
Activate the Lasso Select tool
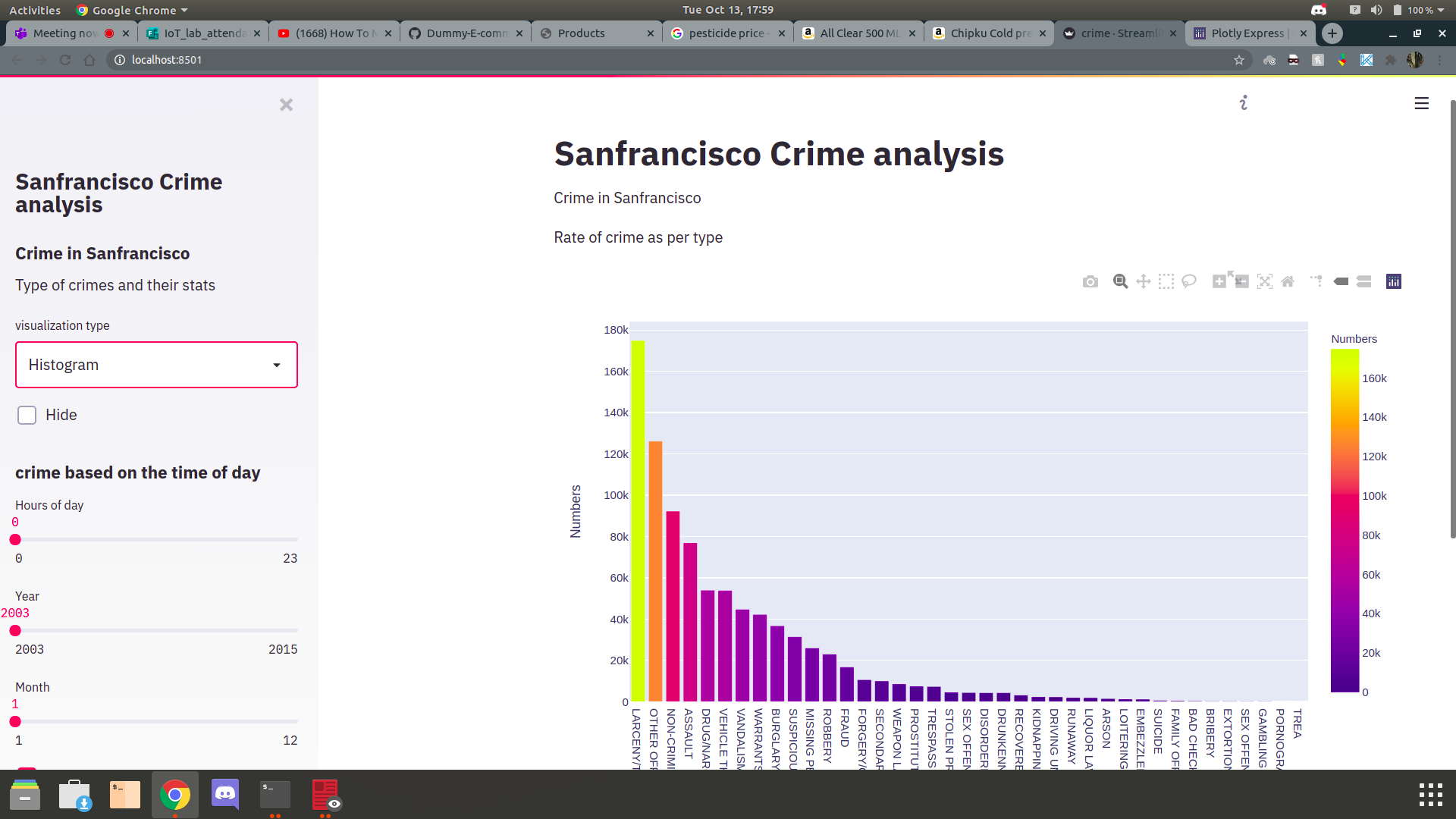point(1189,281)
